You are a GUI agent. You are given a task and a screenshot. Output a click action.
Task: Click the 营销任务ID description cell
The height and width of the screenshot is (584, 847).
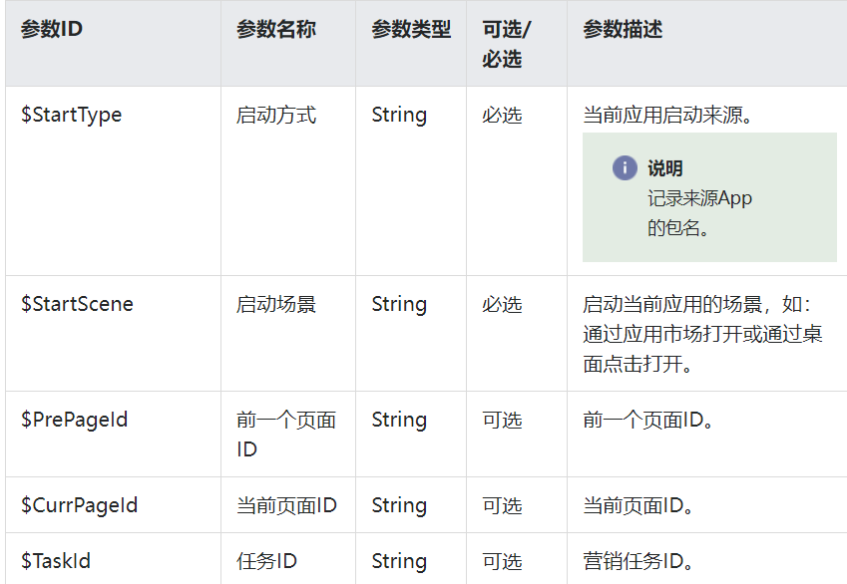[x=638, y=561]
